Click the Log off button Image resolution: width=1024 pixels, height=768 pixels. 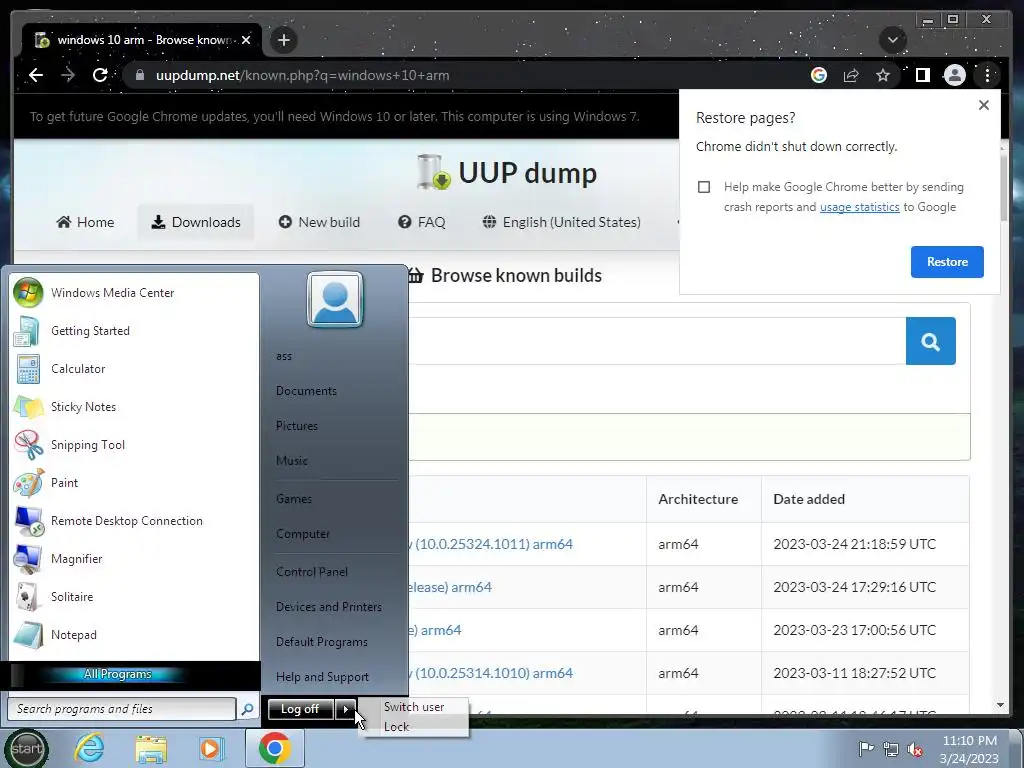coord(300,709)
